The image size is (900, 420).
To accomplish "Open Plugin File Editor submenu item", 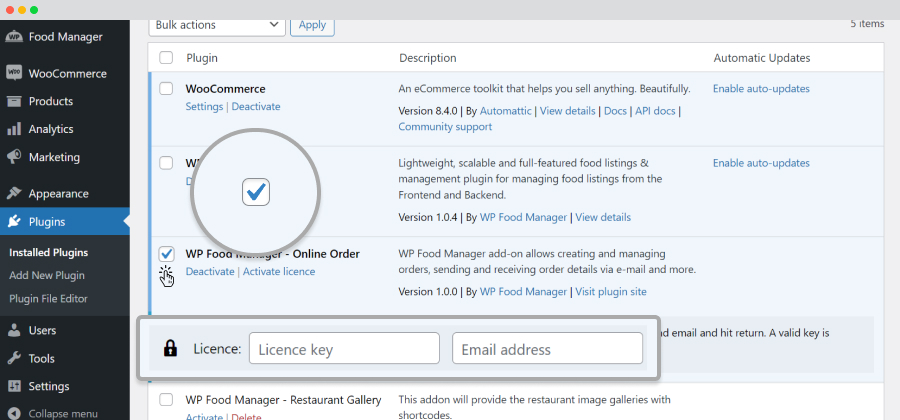I will pos(48,299).
